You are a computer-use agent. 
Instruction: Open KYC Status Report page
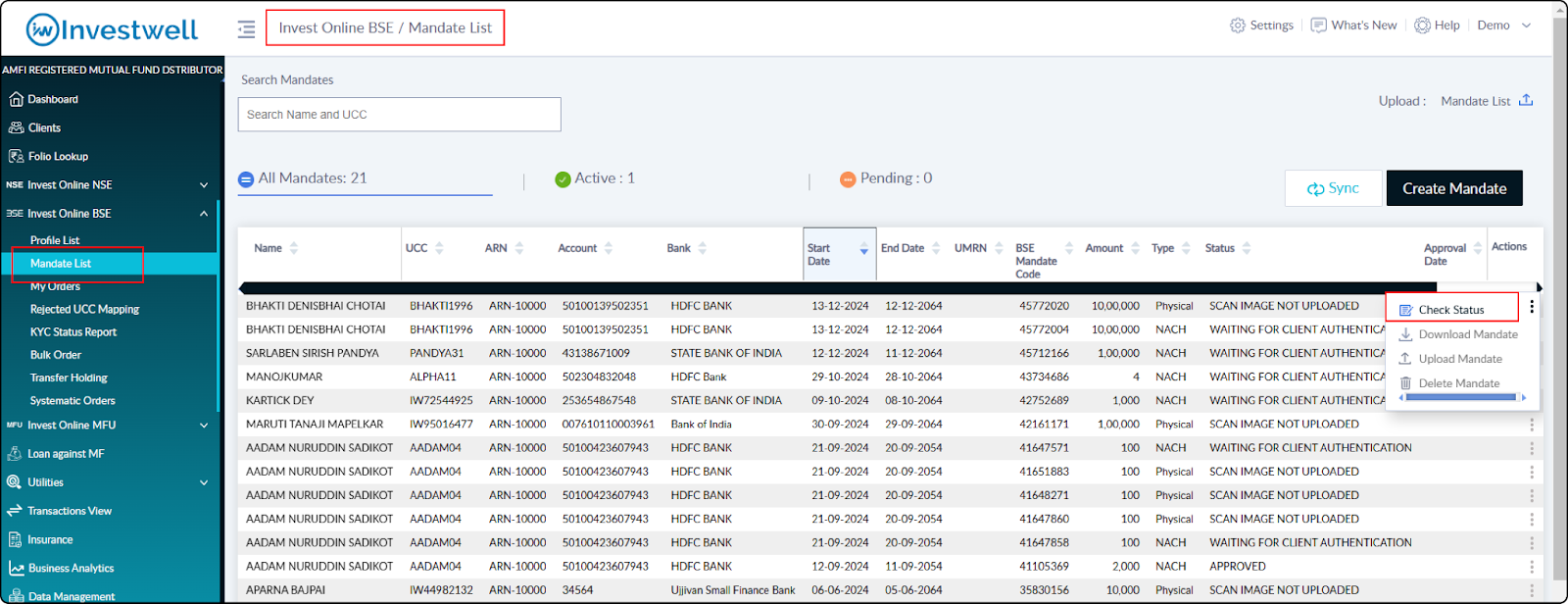(73, 332)
